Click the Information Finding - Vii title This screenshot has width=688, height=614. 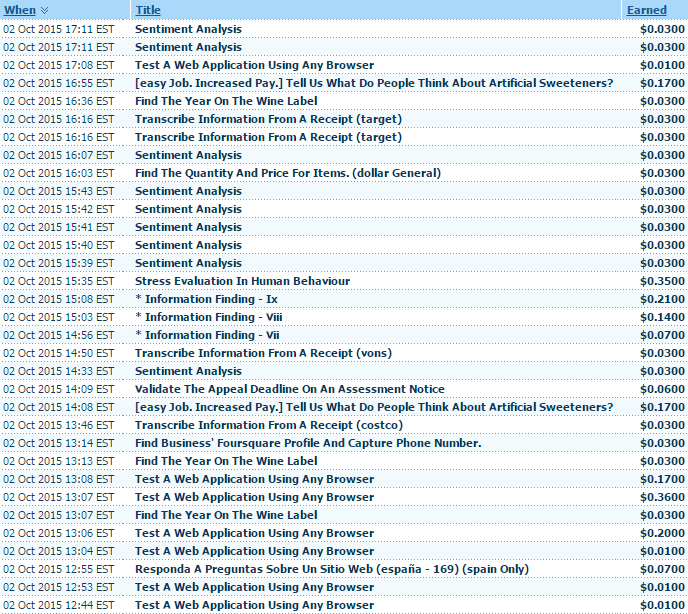click(x=207, y=335)
